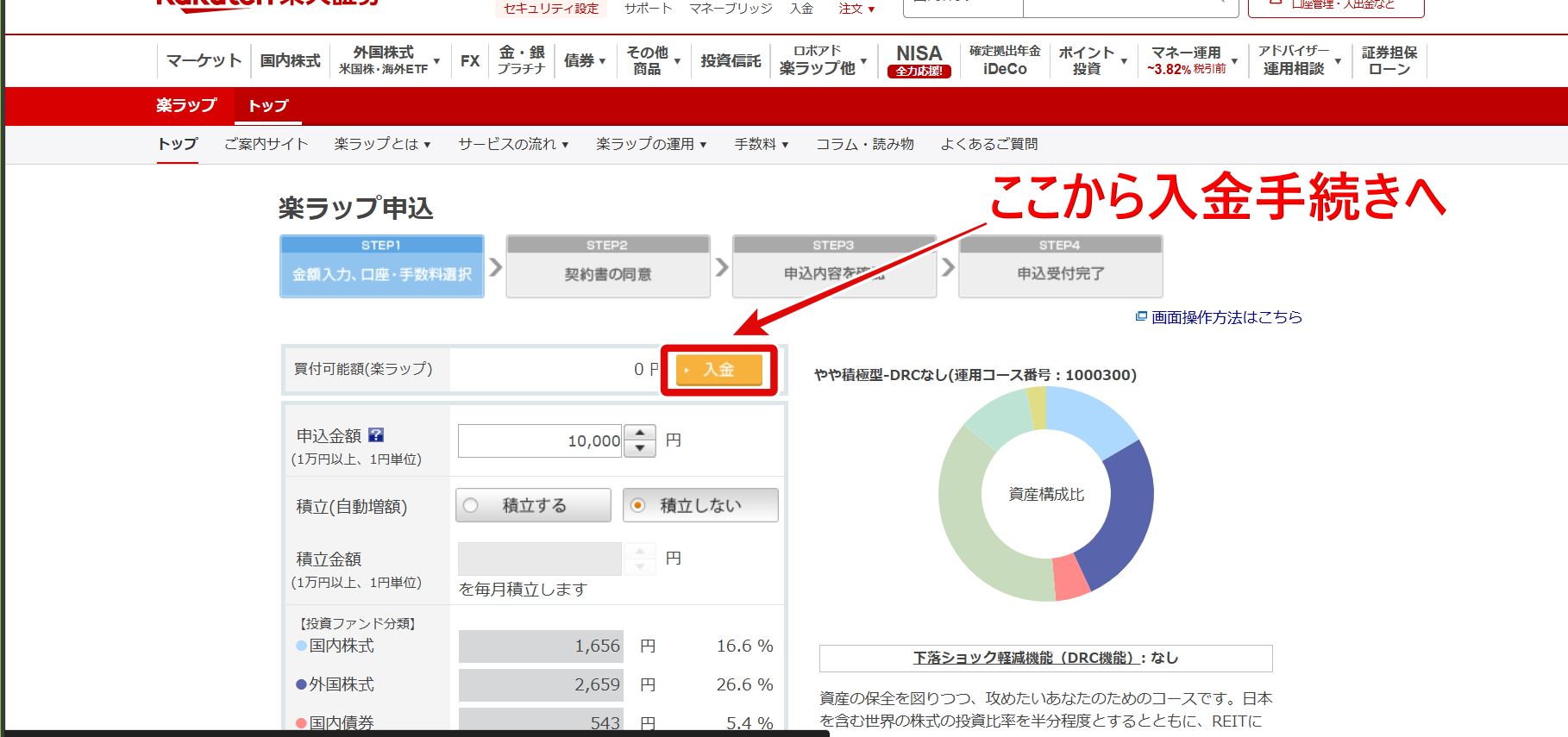This screenshot has height=737, width=1568.
Task: Click the STEP4 申込受付完了 step box
Action: (1061, 266)
